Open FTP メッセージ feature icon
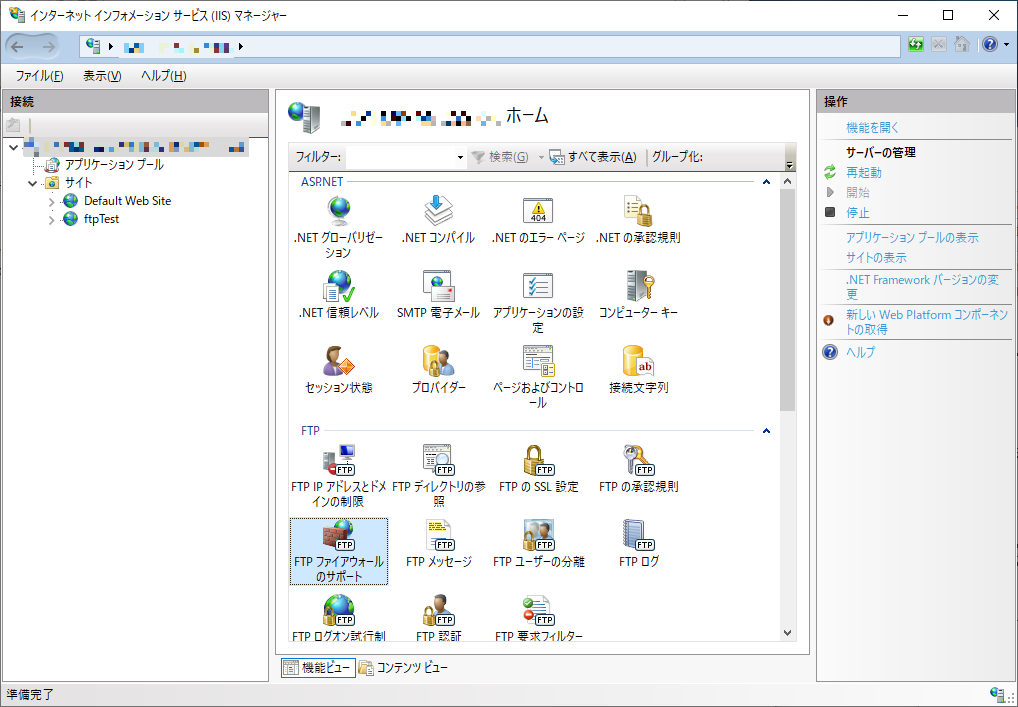Viewport: 1018px width, 707px height. (x=438, y=544)
